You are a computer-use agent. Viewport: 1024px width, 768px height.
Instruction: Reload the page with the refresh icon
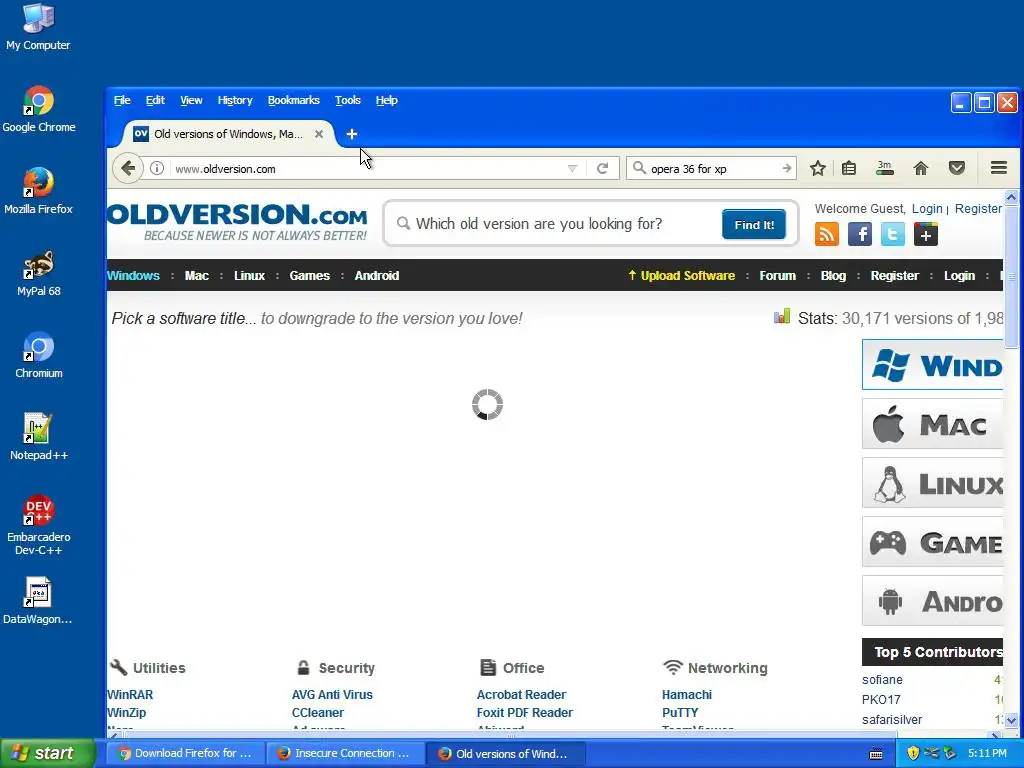point(602,168)
